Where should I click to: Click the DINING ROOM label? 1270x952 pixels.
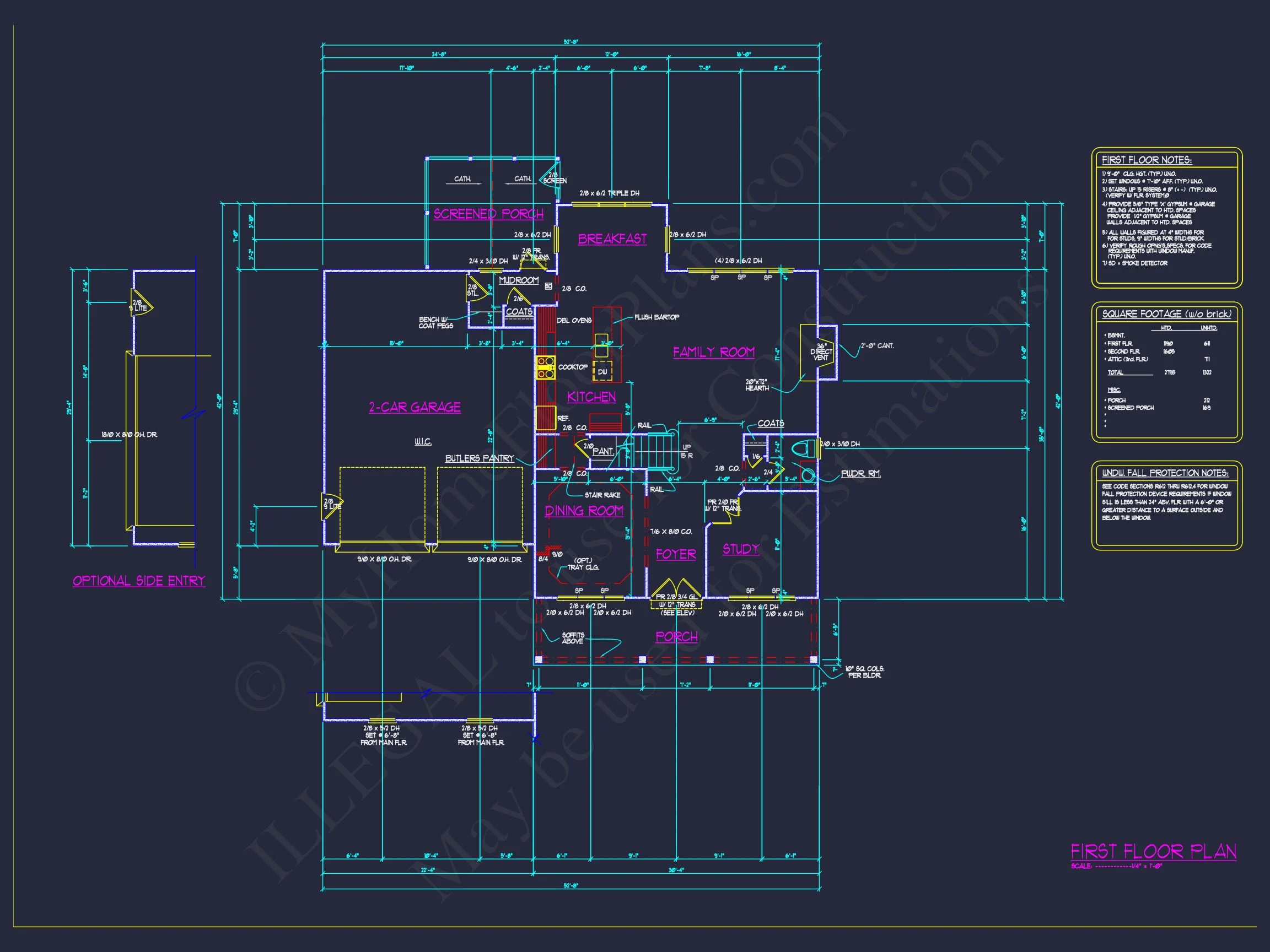584,511
